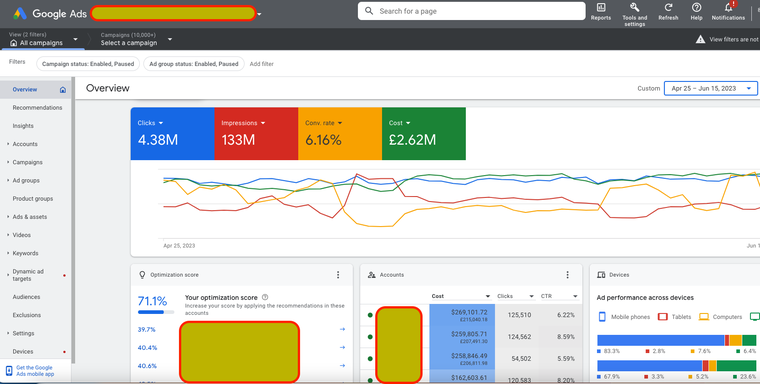Open Accounts card three-dot menu
Viewport: 760px width, 384px height.
click(567, 275)
